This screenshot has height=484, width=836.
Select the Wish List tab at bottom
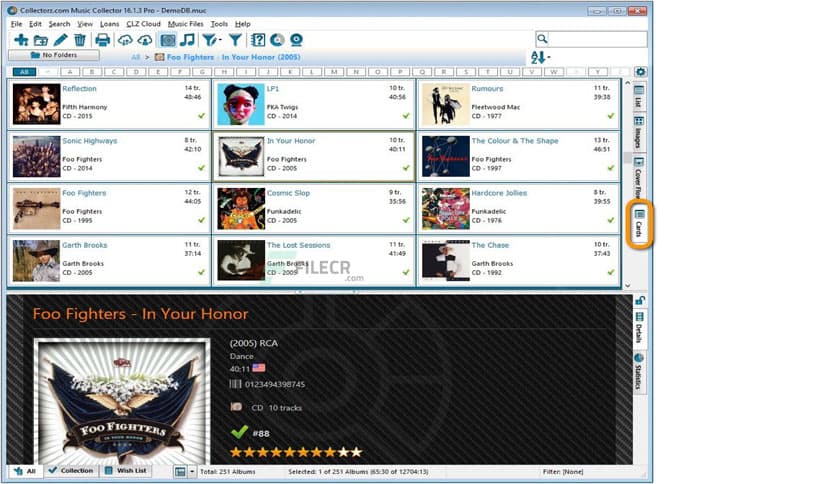point(126,471)
